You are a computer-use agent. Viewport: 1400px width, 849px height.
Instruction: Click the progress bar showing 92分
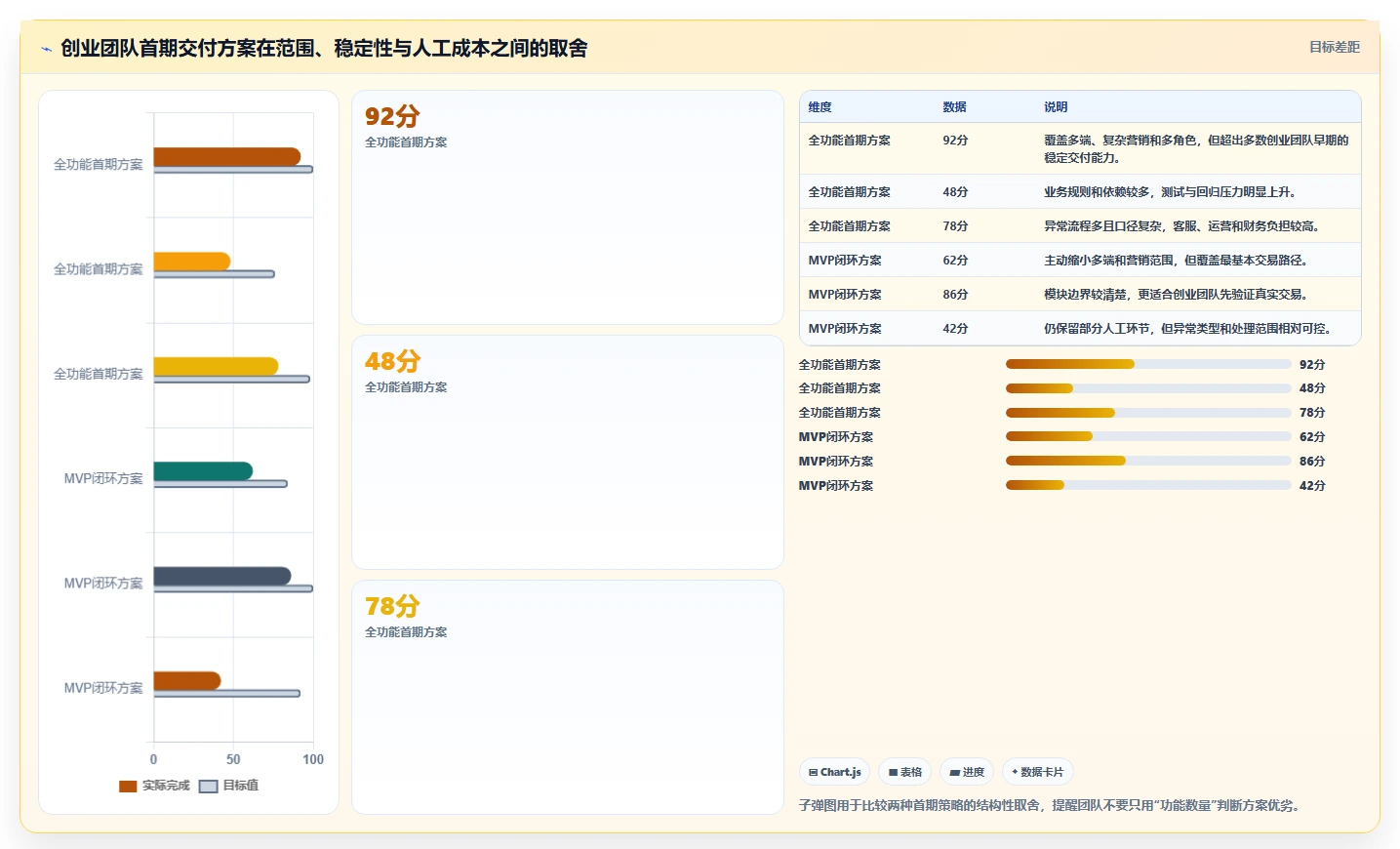[x=1148, y=364]
